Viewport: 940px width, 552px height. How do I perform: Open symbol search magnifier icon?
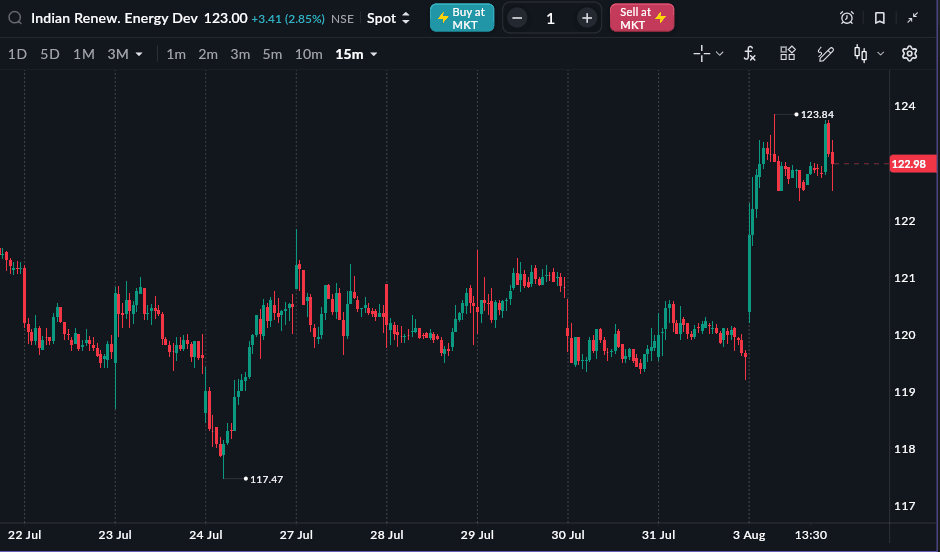15,18
